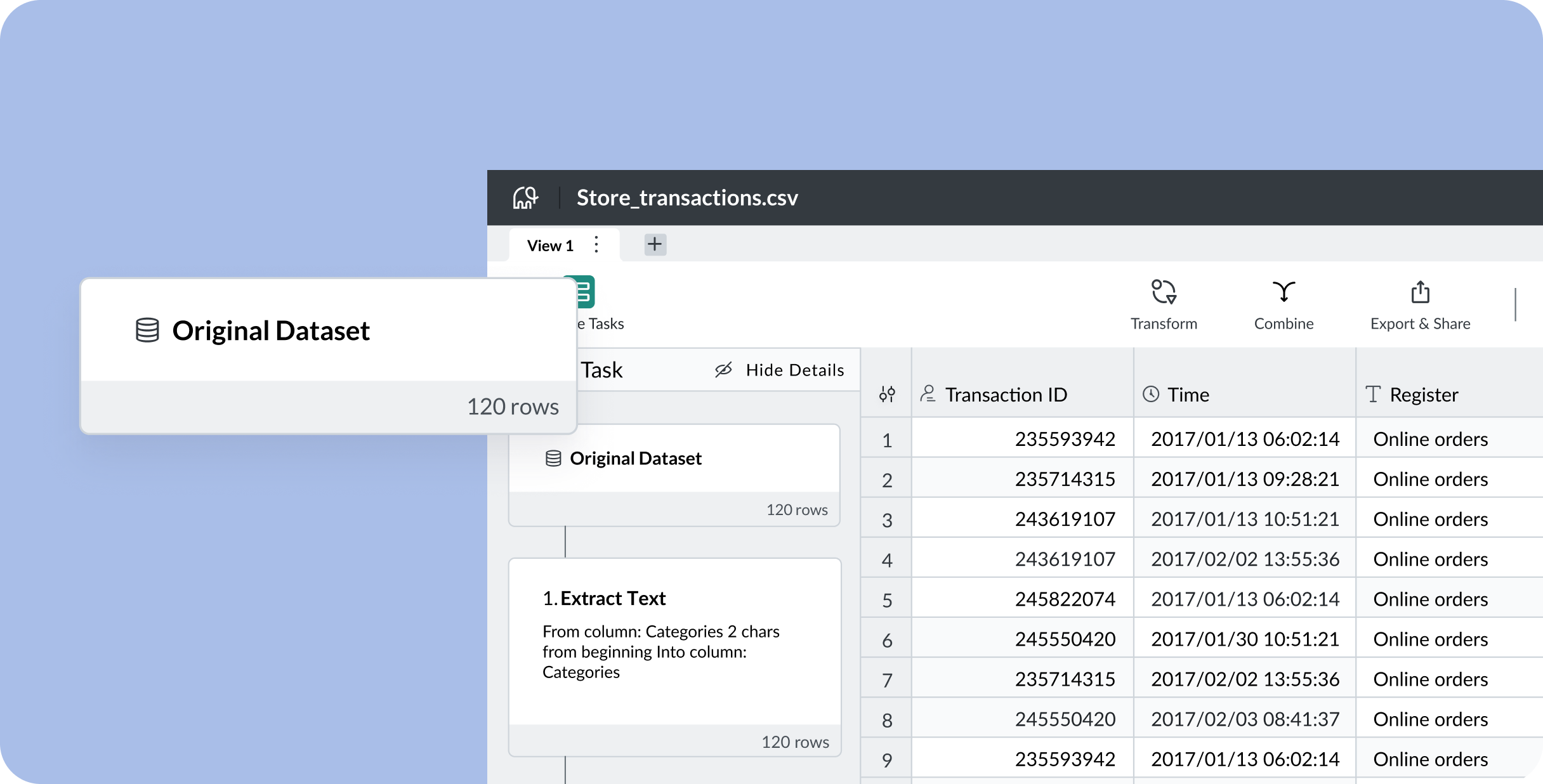The image size is (1543, 784).
Task: Click the Time column clock icon
Action: (1150, 394)
